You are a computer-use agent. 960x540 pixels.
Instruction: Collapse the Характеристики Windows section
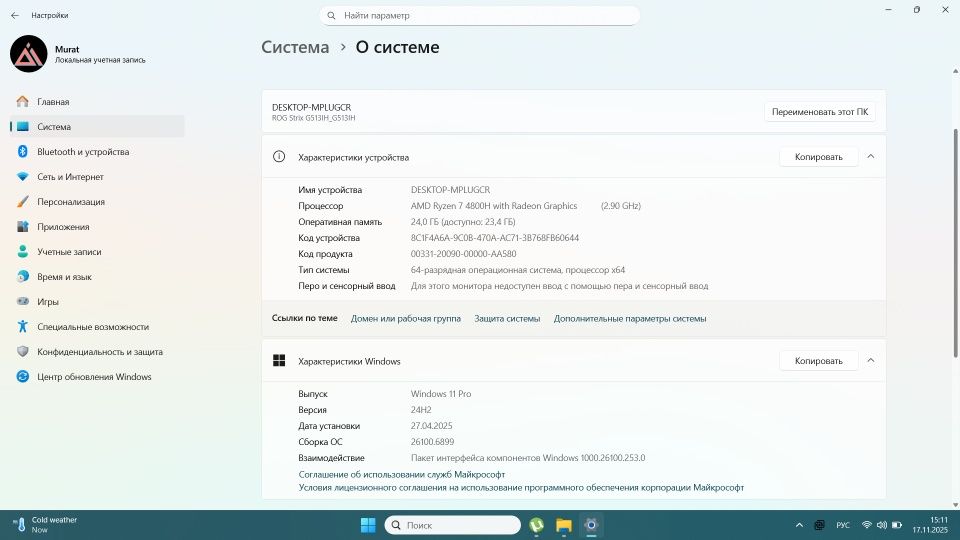(x=871, y=361)
